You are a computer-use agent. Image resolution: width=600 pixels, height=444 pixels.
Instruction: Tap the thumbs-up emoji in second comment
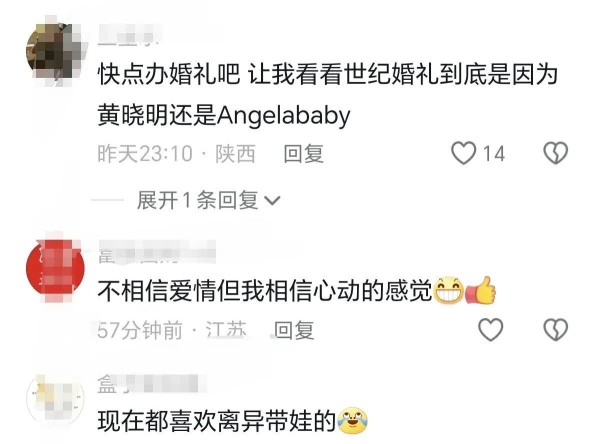pyautogui.click(x=481, y=290)
